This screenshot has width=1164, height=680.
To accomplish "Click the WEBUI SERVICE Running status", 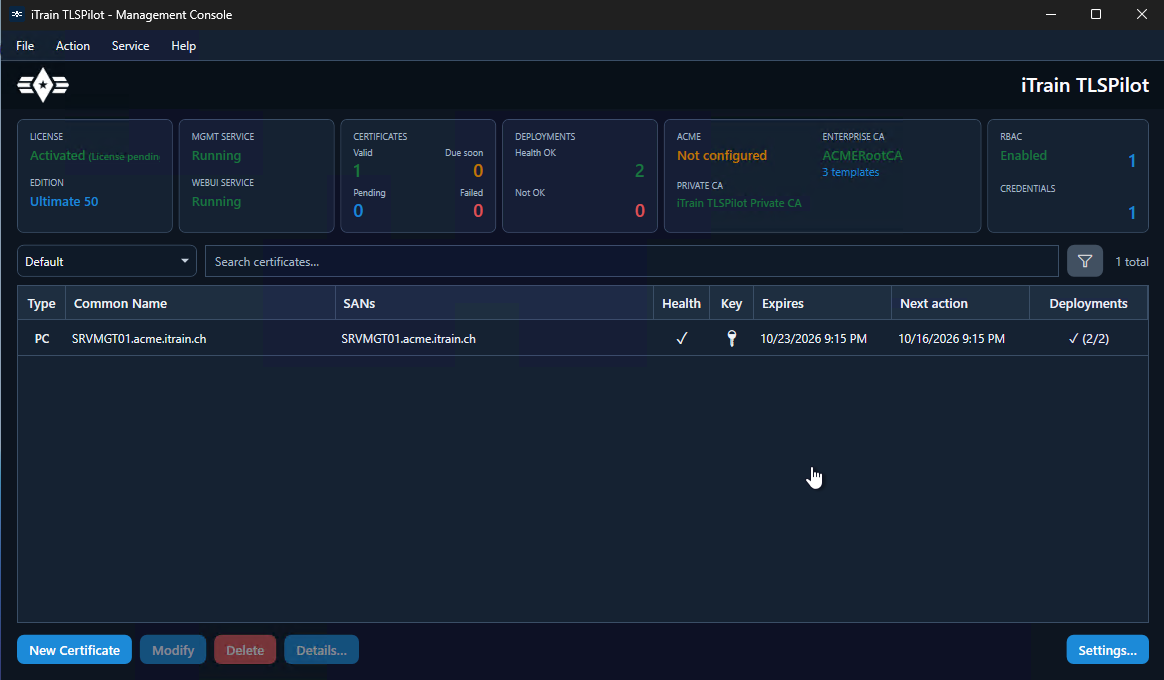I will (x=216, y=201).
